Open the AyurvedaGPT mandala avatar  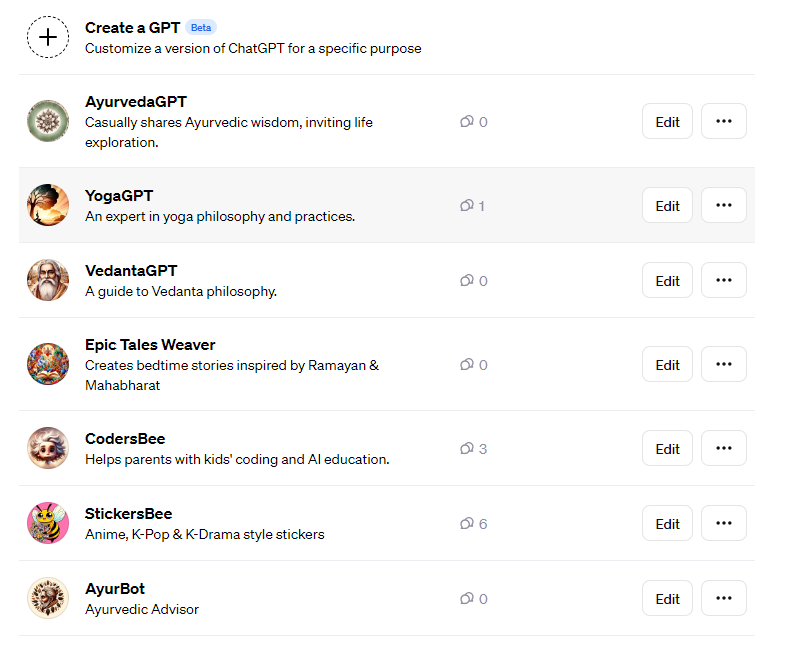pos(47,121)
